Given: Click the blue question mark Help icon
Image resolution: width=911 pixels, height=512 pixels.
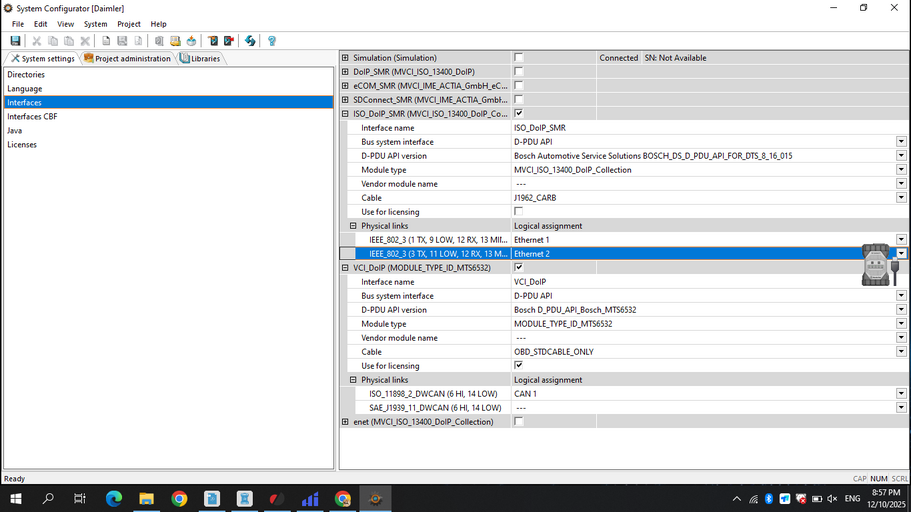Looking at the screenshot, I should 271,41.
